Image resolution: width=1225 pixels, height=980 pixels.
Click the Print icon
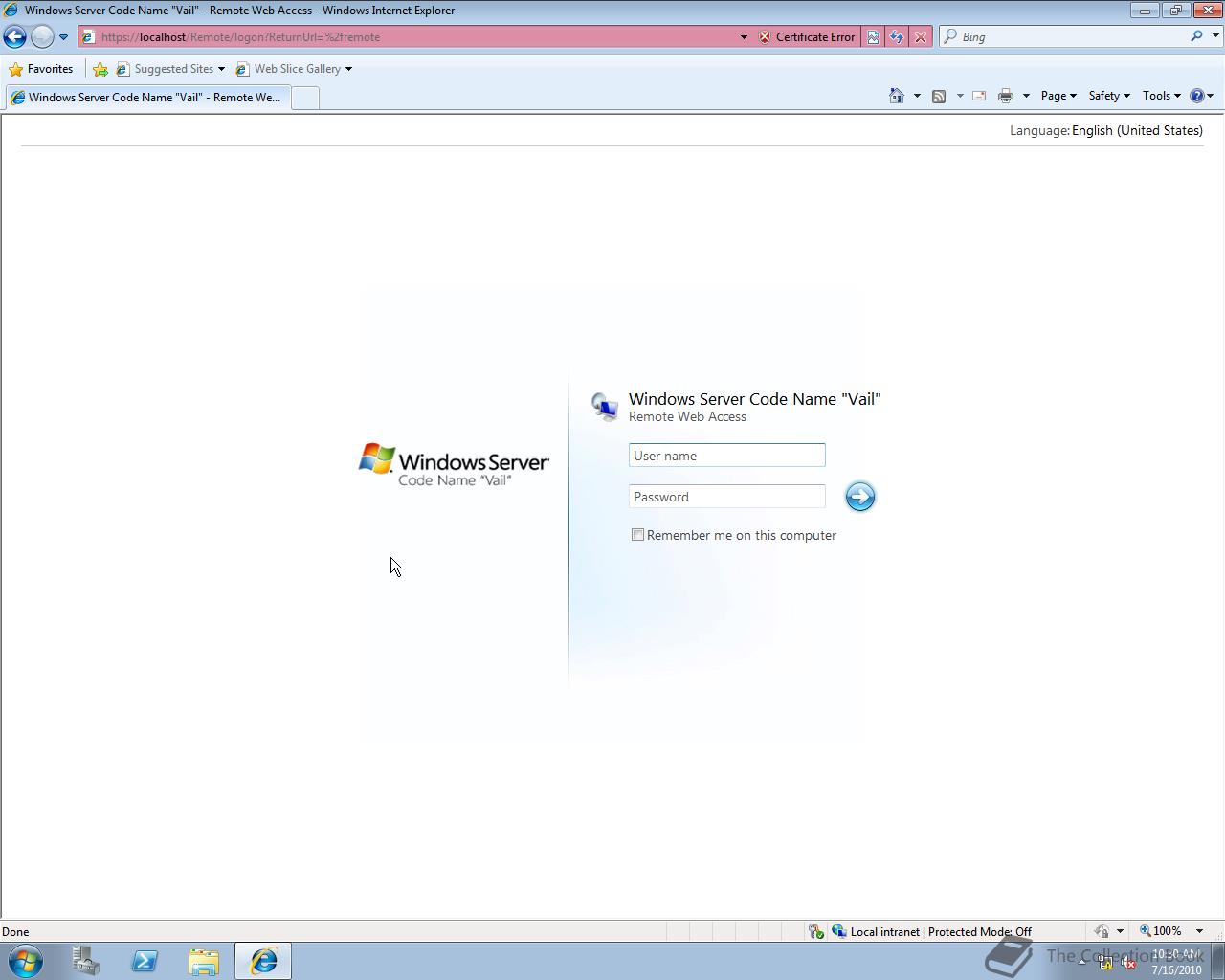click(x=1006, y=96)
